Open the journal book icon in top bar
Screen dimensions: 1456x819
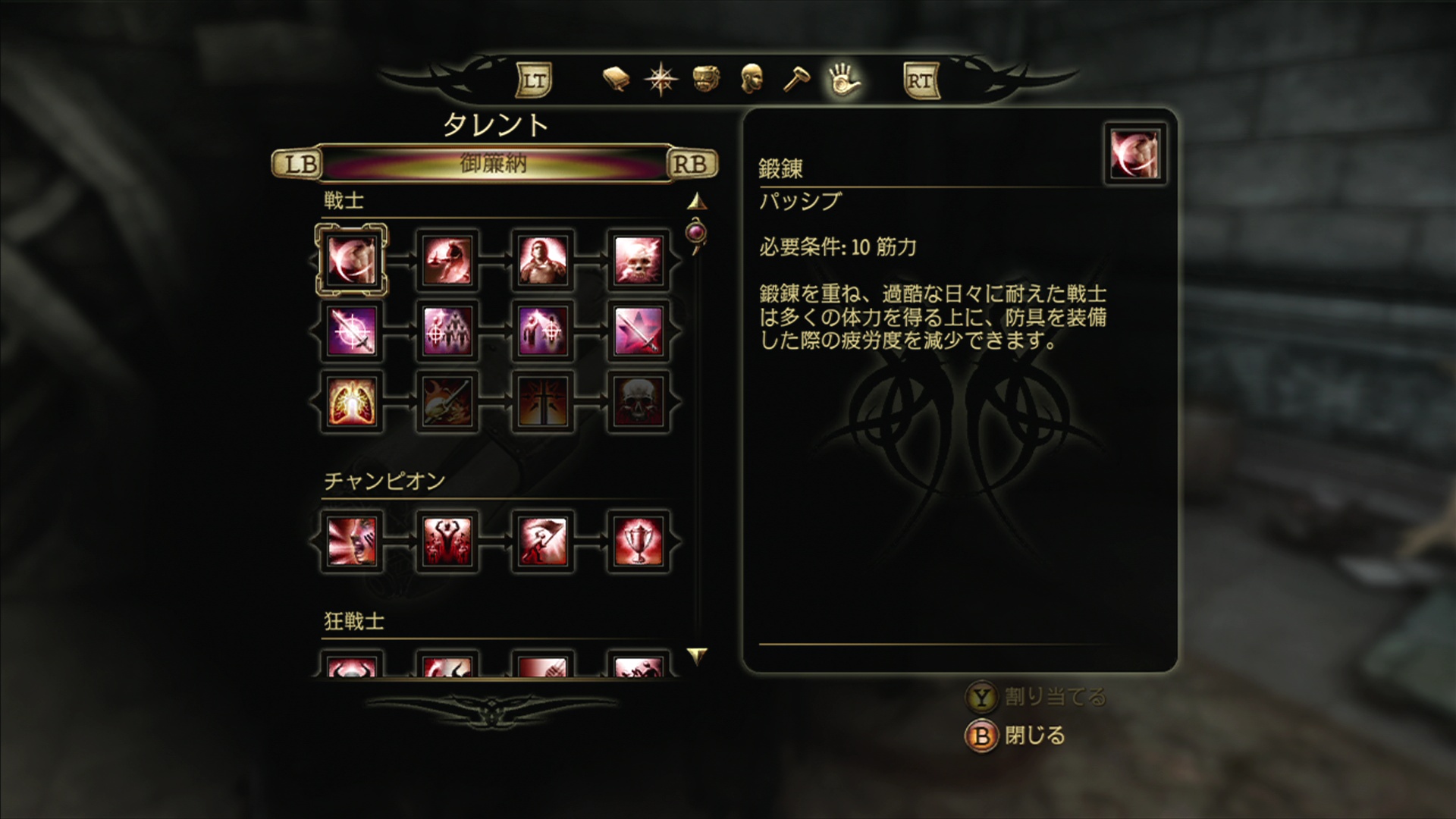tap(616, 79)
